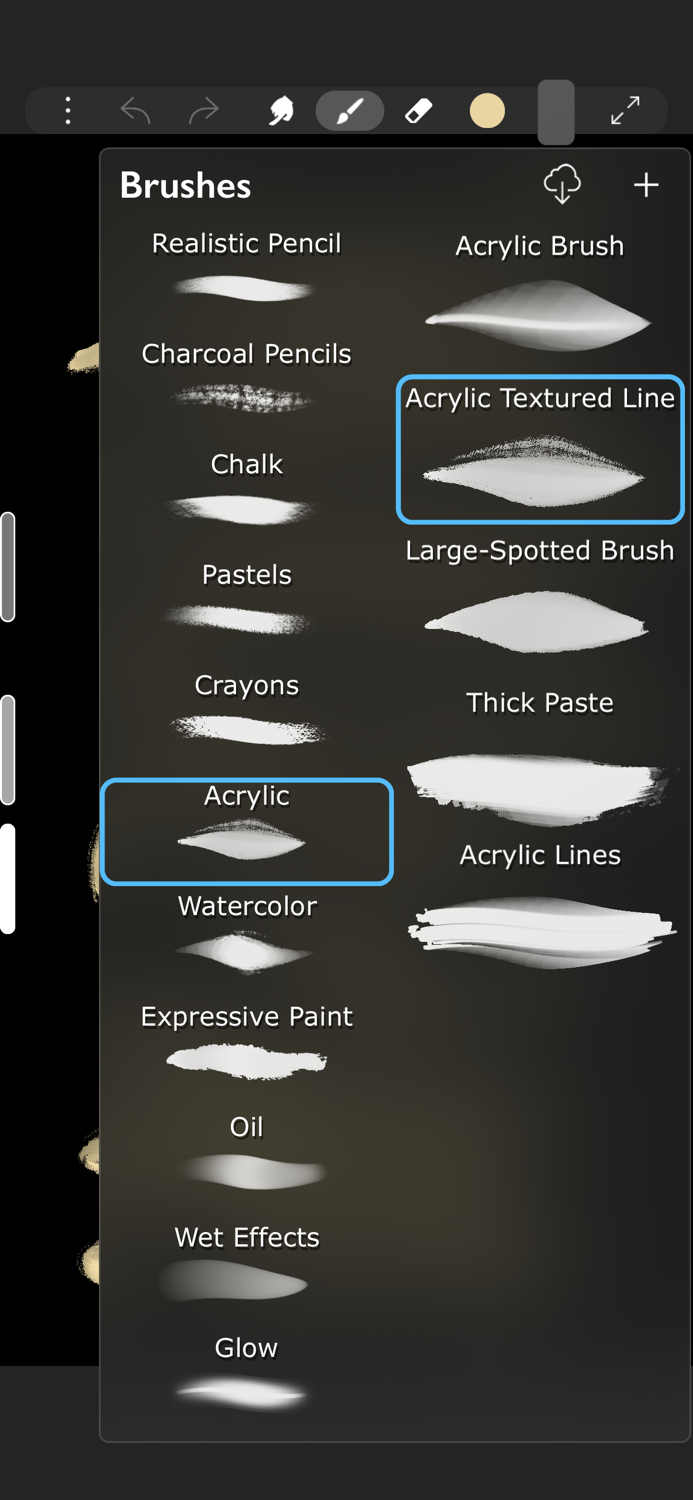
Task: Pick the Thick Paste brush
Action: click(539, 745)
